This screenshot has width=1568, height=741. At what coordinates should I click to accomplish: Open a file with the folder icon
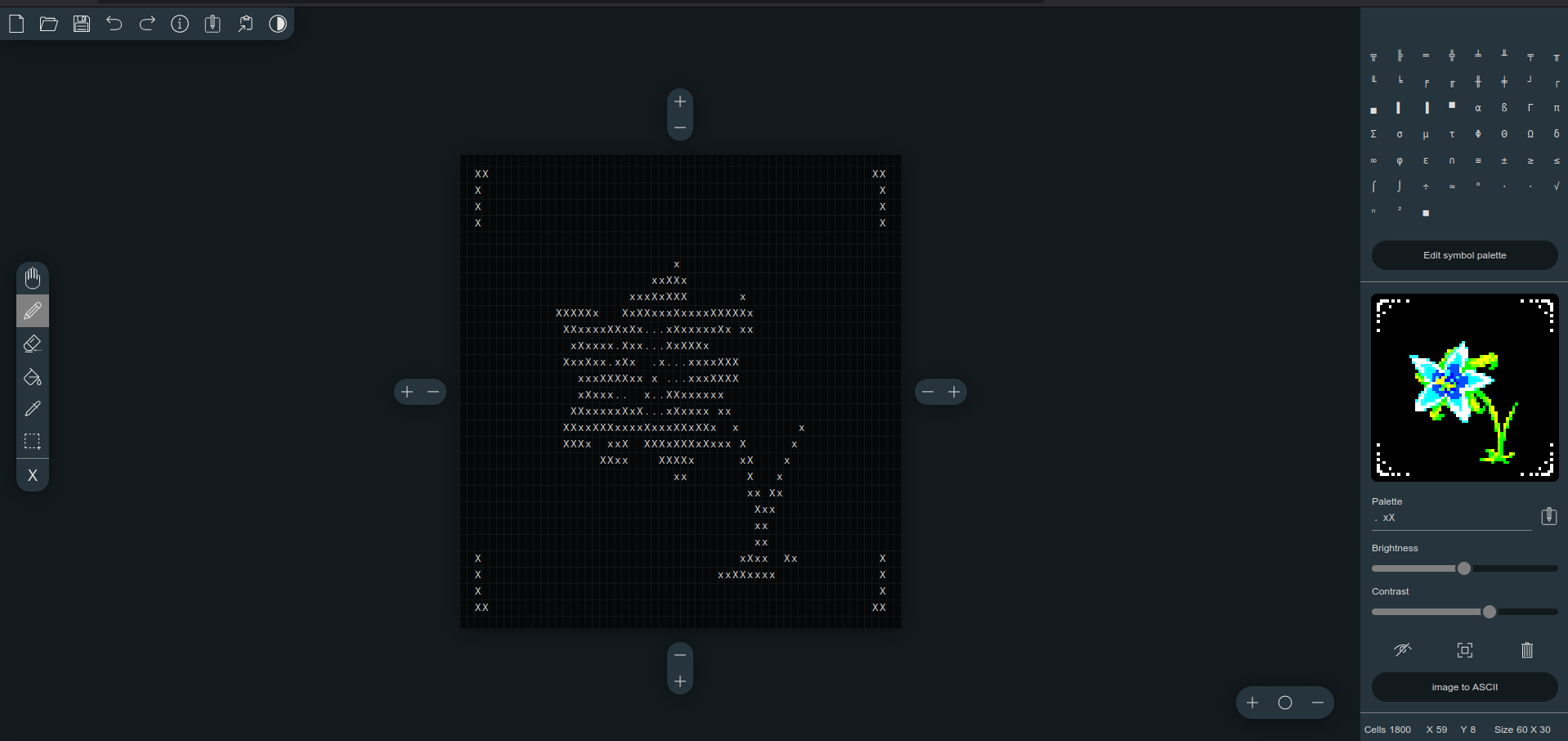(49, 24)
